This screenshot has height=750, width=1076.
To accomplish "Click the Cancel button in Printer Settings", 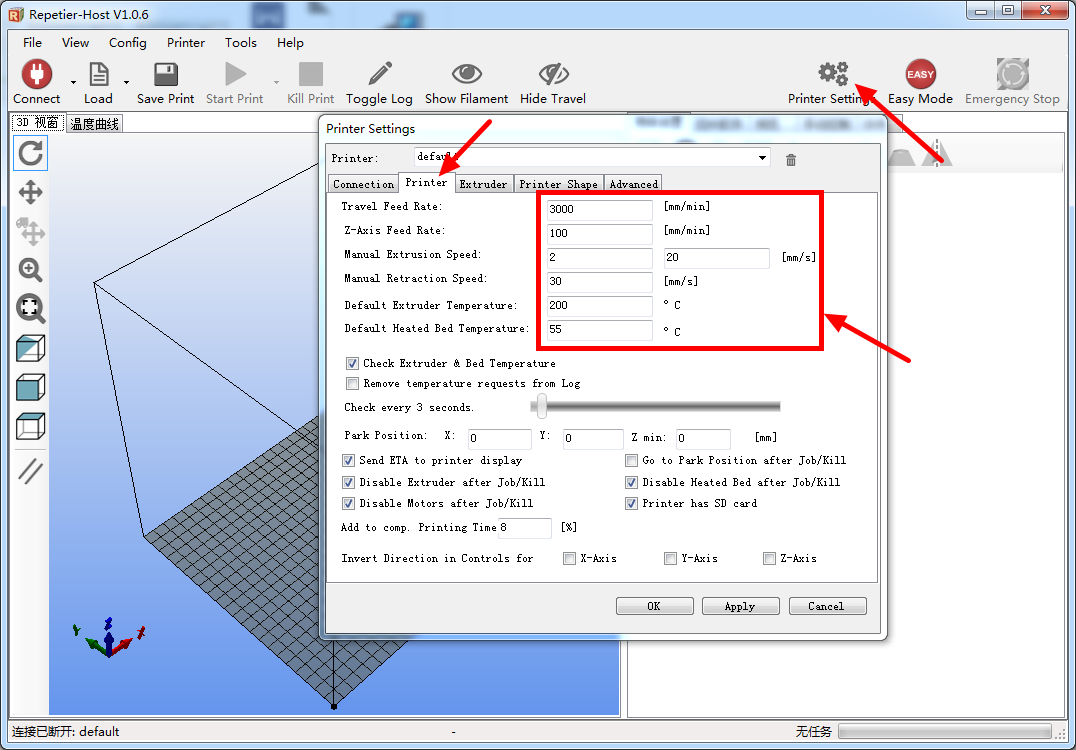I will pos(826,606).
